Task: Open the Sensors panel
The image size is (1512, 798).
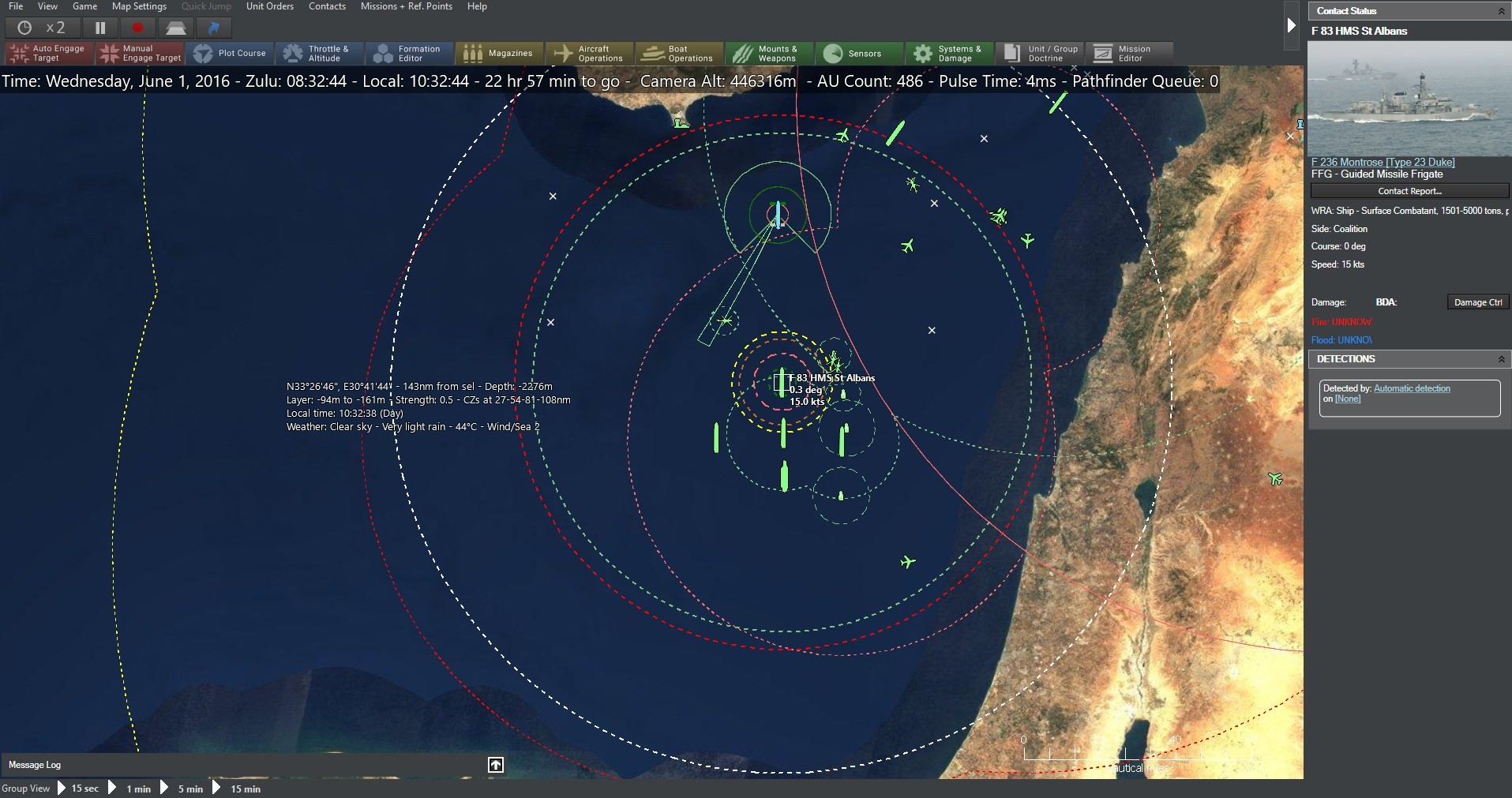Action: point(857,53)
